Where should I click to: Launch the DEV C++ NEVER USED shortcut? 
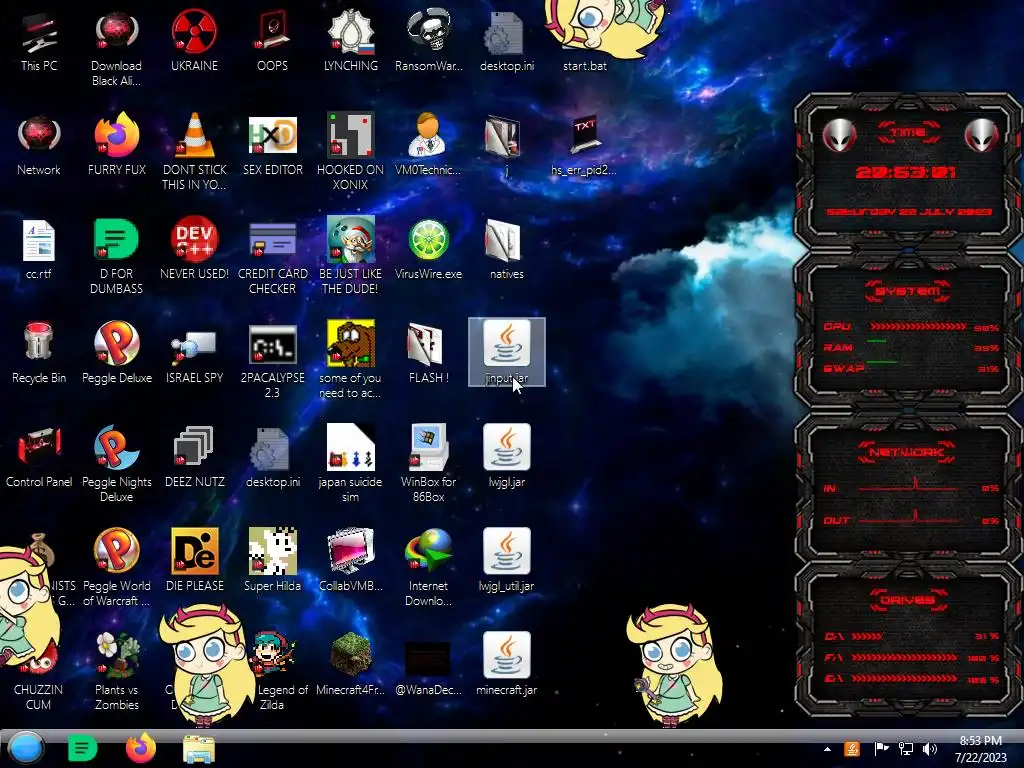tap(195, 249)
